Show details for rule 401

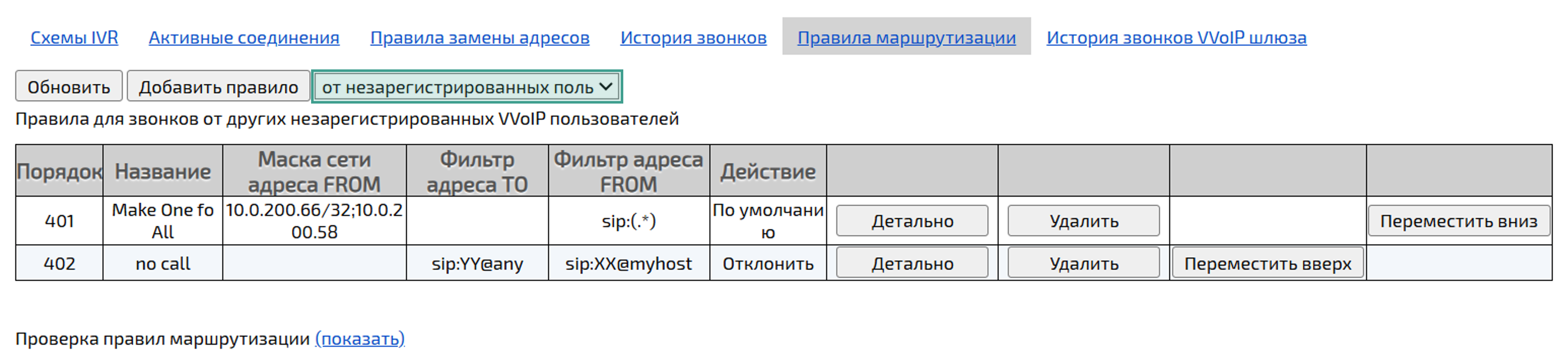(x=912, y=221)
